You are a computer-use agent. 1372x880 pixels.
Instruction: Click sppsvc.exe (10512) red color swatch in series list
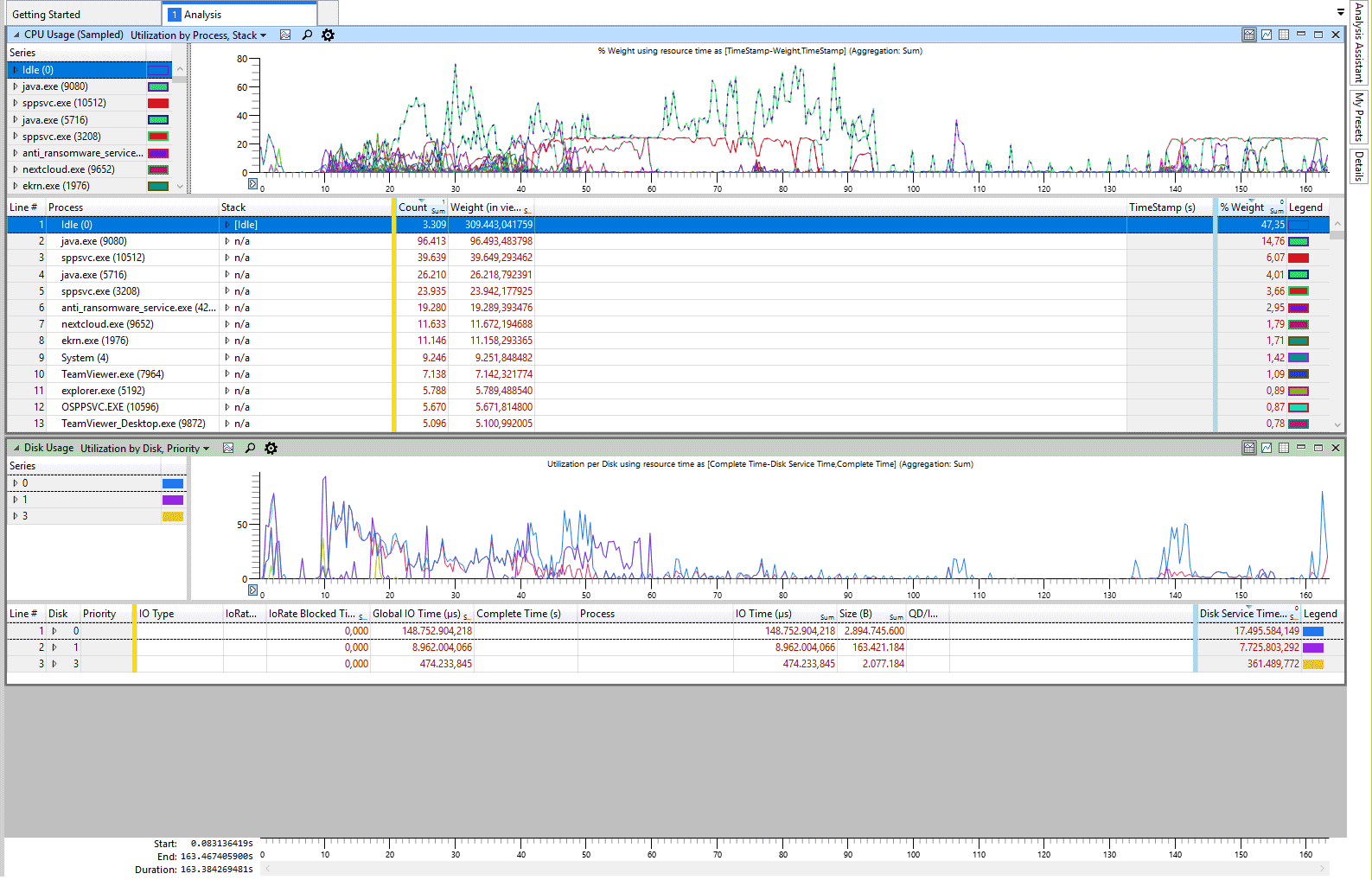[158, 104]
